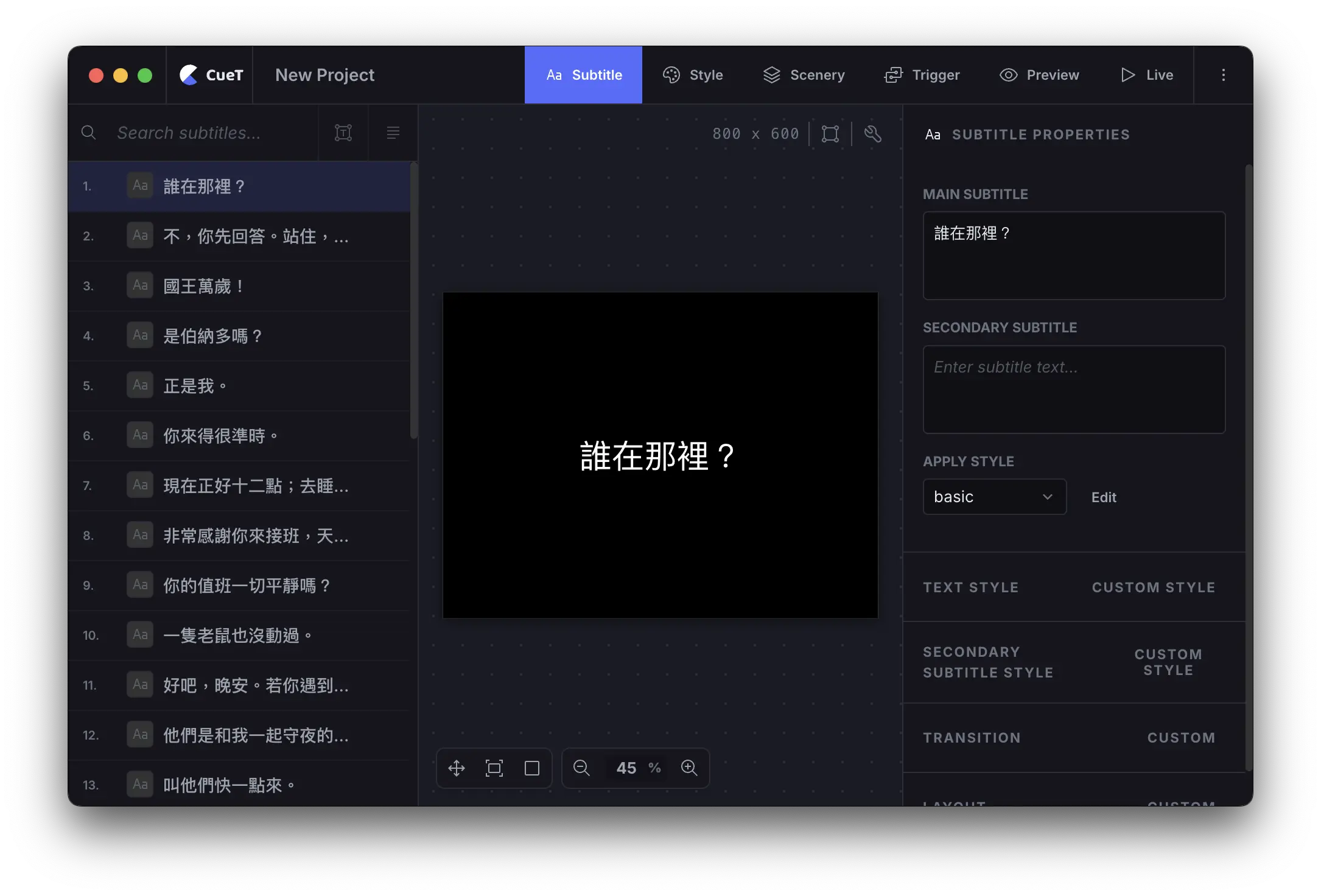1321x896 pixels.
Task: Click the Aa icon on row 12
Action: (140, 735)
